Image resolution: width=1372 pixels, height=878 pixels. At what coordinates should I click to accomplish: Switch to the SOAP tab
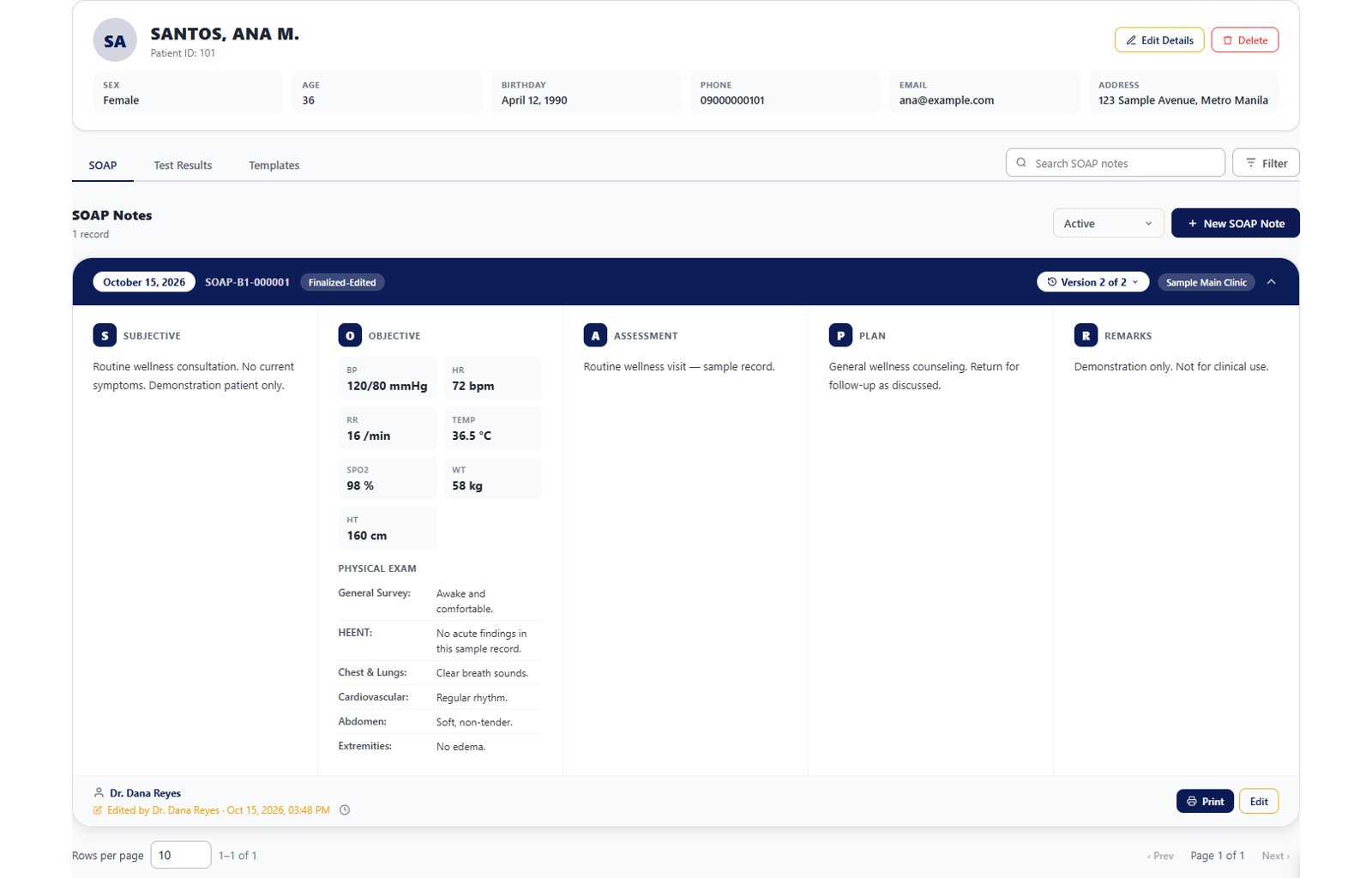pos(103,165)
